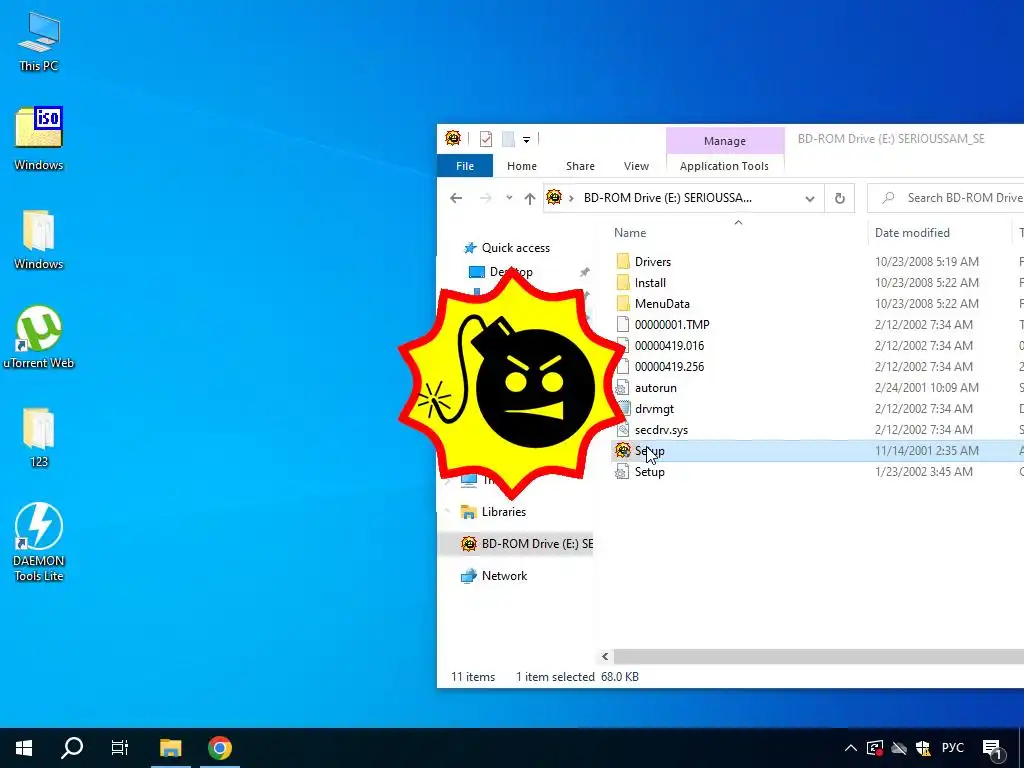1024x768 pixels.
Task: Open Task View on taskbar
Action: [x=120, y=748]
